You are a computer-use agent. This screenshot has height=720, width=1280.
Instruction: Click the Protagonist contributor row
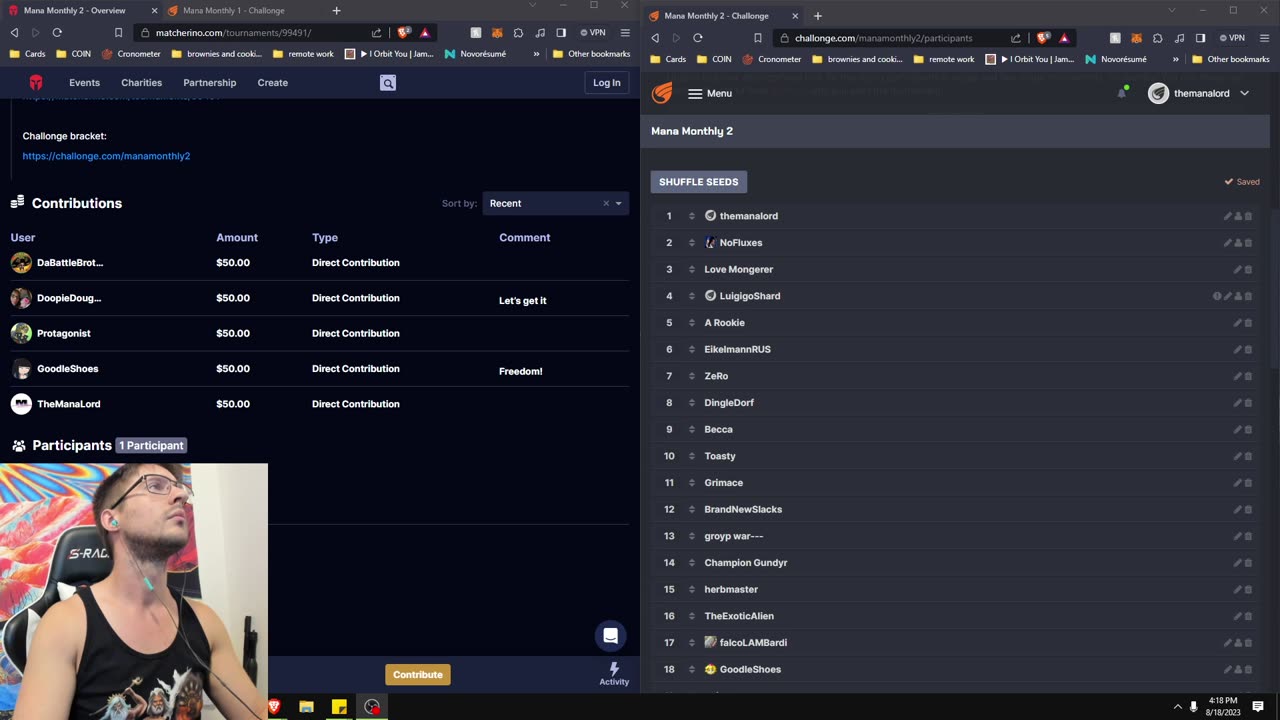(320, 333)
